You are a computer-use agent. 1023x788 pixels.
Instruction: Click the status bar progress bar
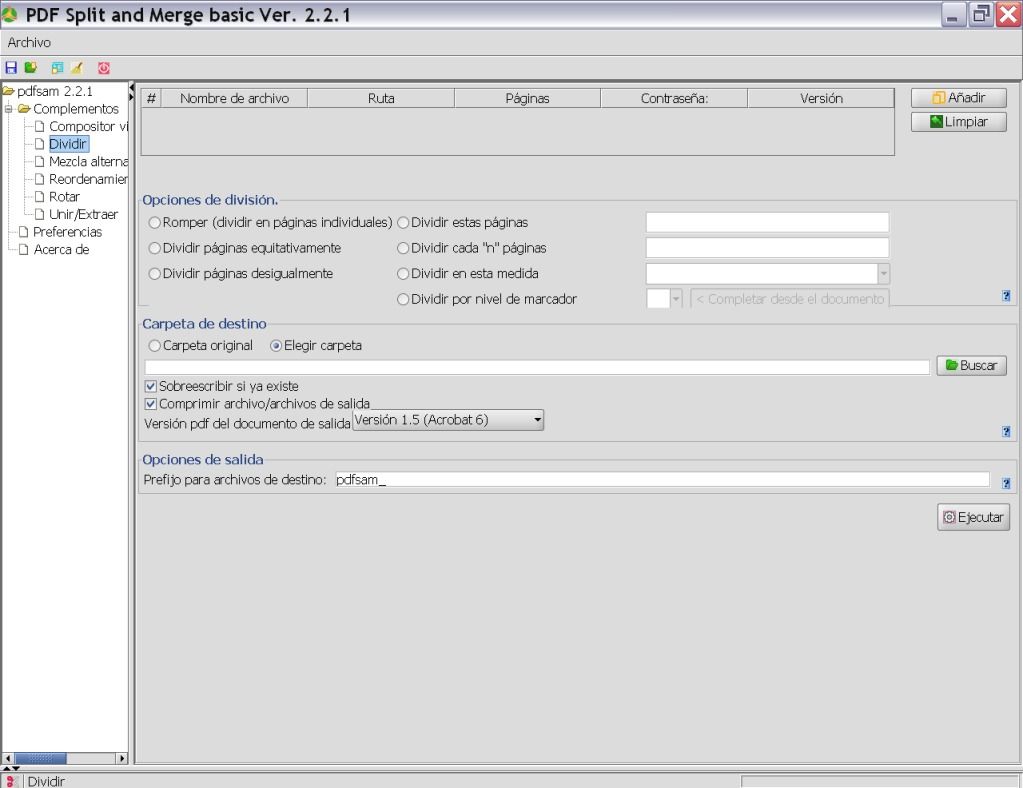click(x=880, y=781)
